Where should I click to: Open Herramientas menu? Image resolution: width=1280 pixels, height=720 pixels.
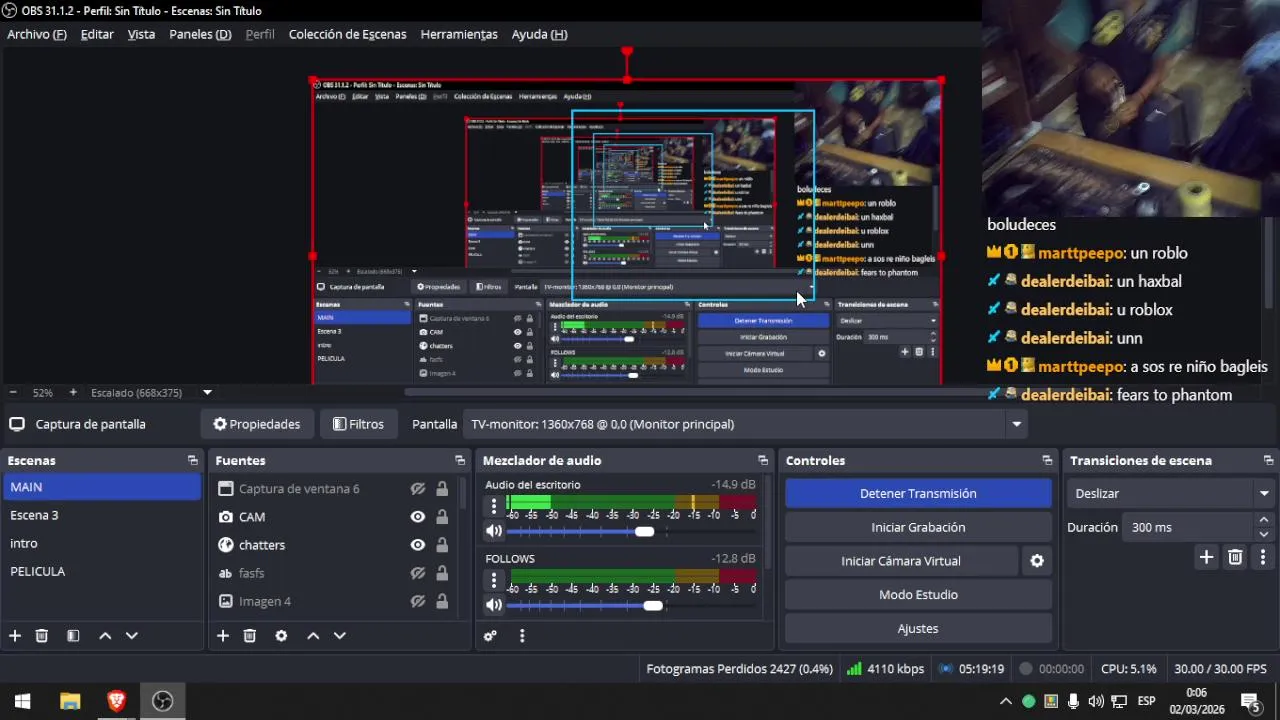tap(459, 34)
